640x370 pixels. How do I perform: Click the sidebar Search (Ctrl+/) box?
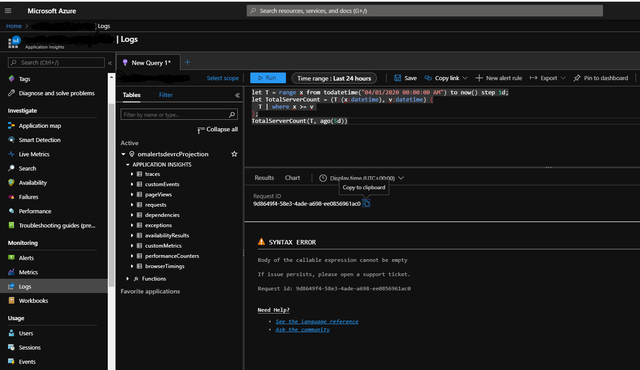click(56, 62)
